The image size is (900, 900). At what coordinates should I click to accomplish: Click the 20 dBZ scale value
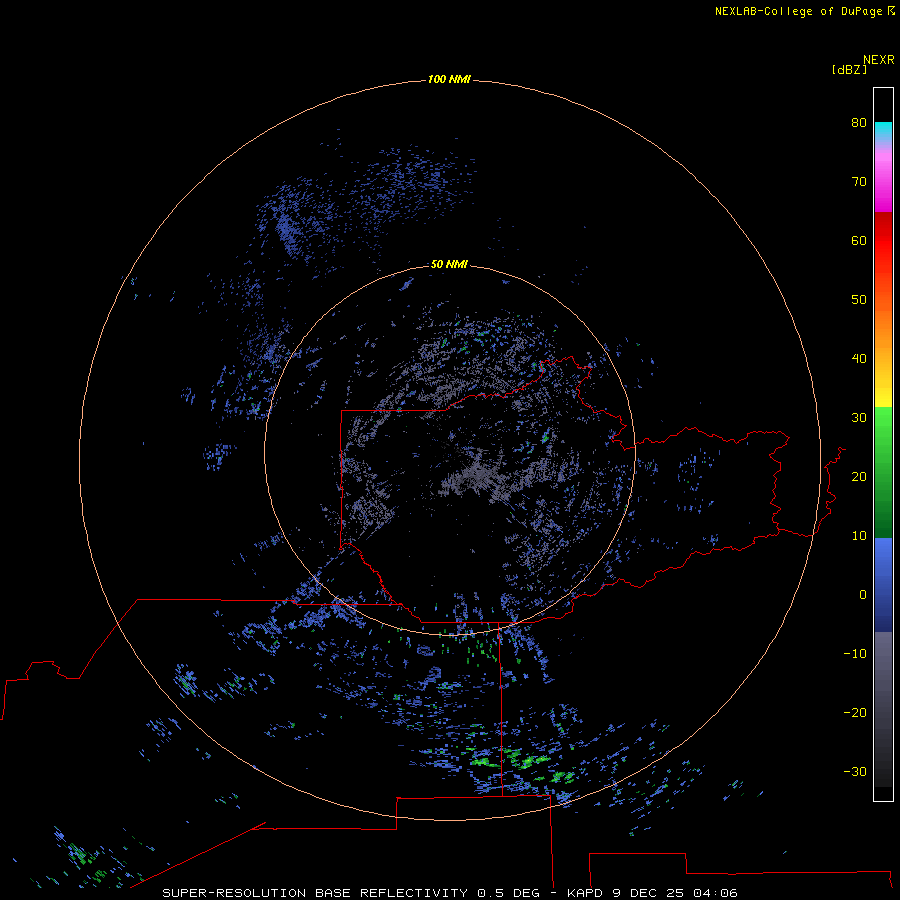[859, 476]
